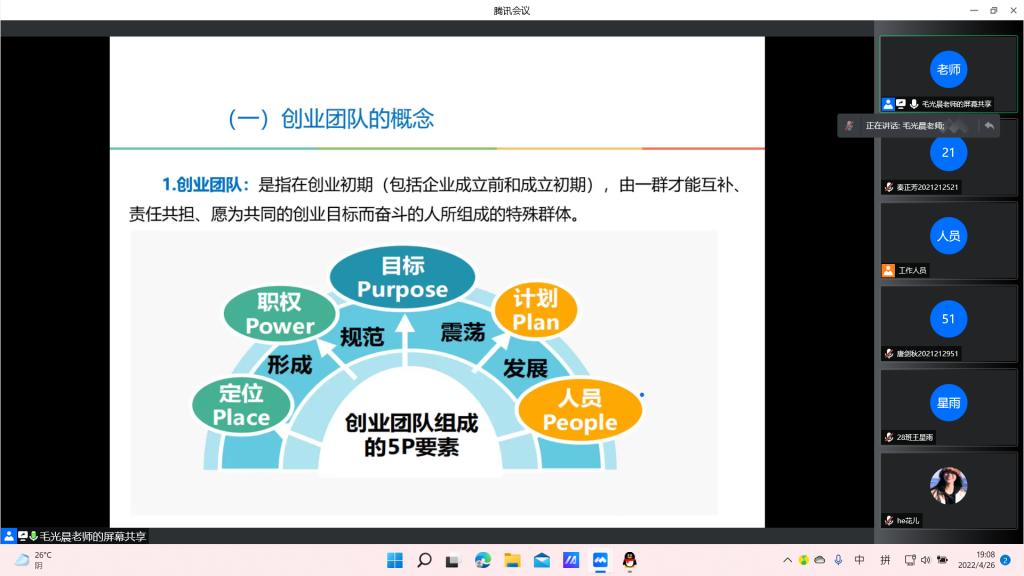
Task: Click the muted mic icon beside 秦正芳2021212521
Action: point(888,187)
